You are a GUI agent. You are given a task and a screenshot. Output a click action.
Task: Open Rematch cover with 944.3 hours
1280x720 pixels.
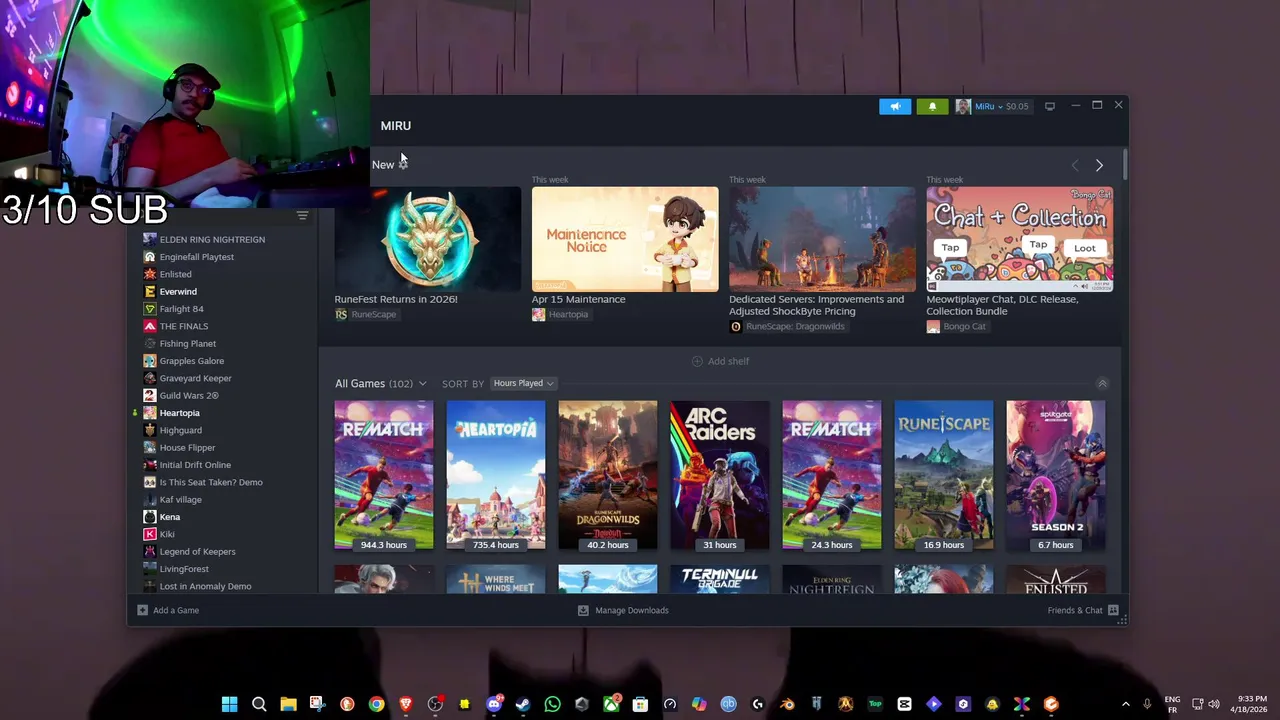click(384, 475)
